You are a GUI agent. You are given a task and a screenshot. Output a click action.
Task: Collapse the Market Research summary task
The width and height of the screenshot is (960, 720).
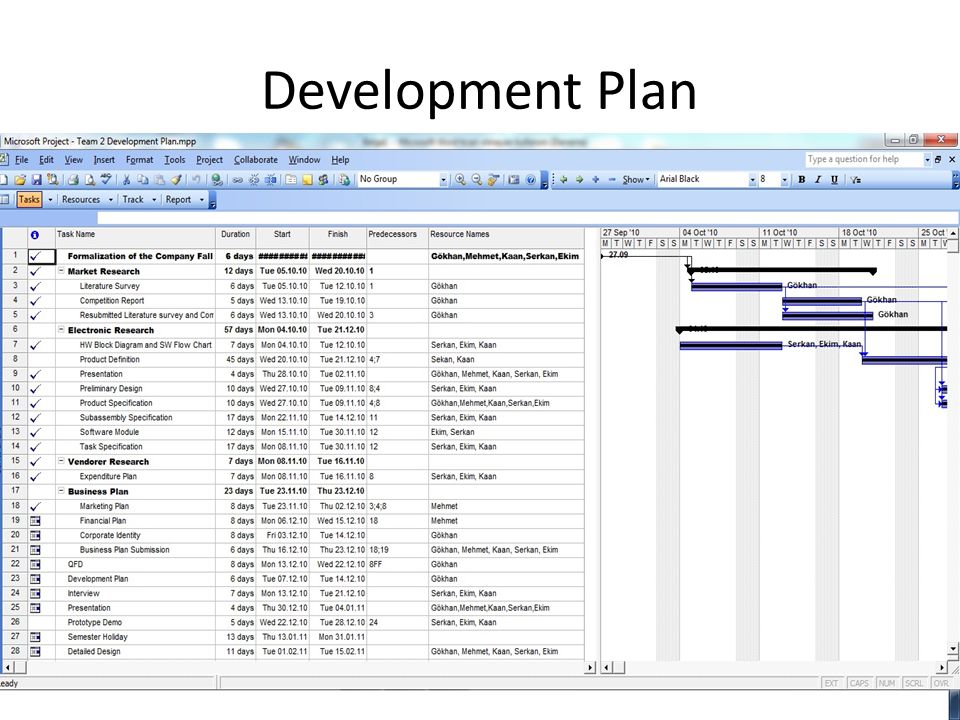point(61,271)
